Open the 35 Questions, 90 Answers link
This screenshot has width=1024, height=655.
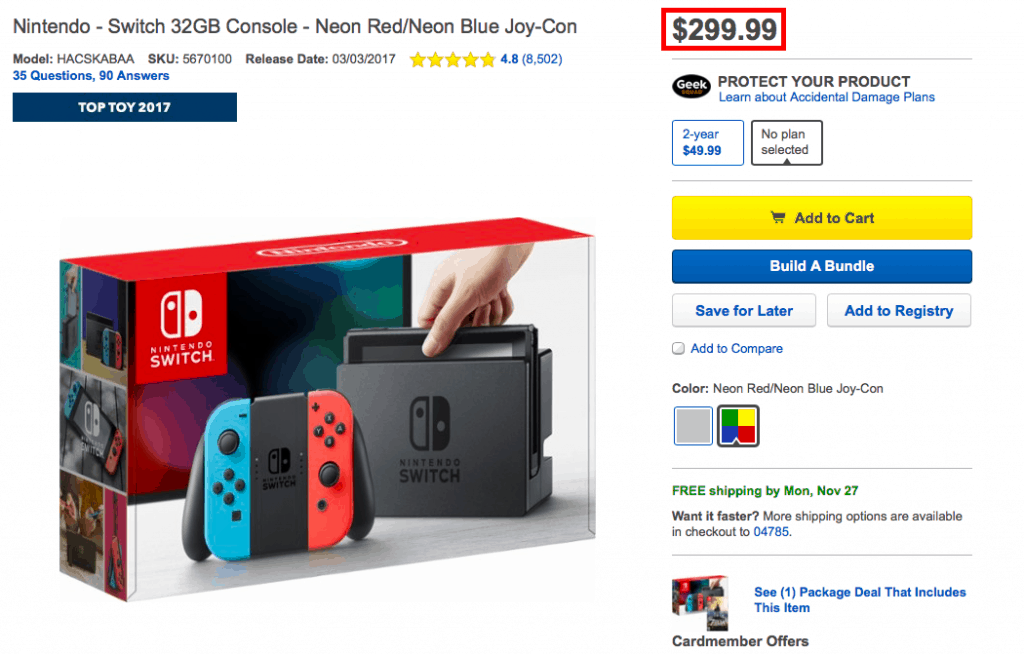(91, 75)
